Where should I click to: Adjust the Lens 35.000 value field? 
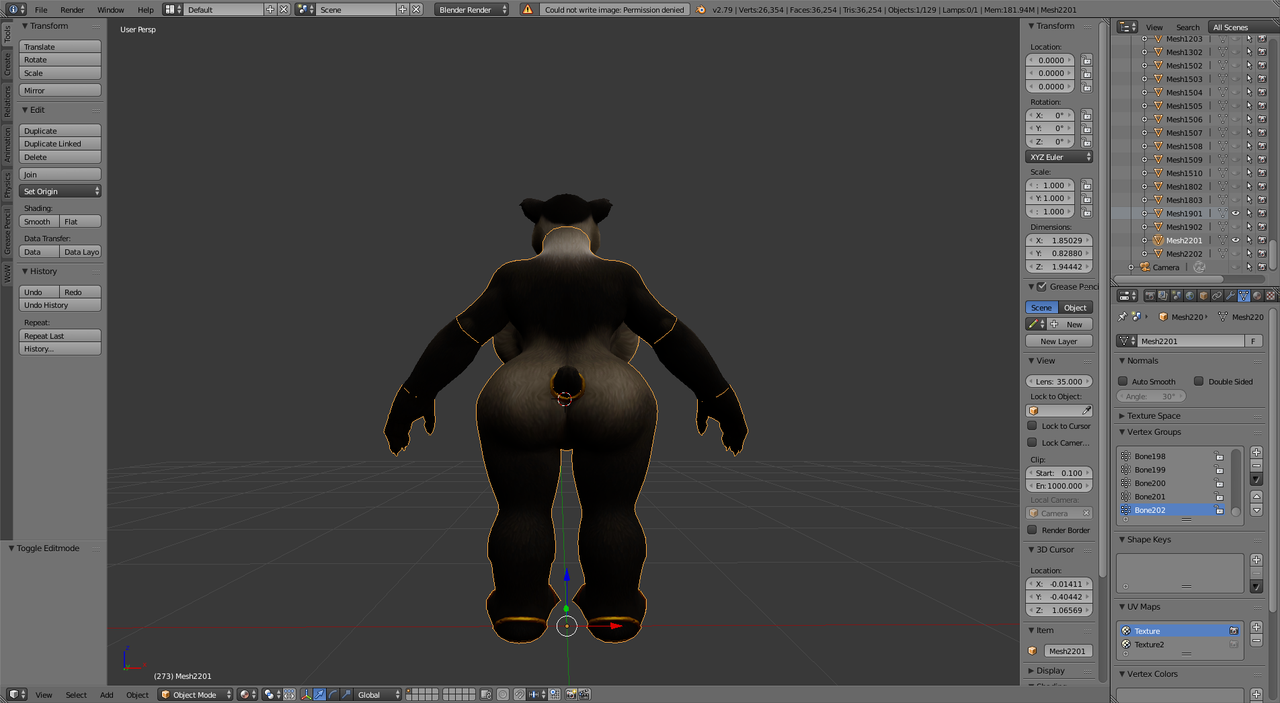1060,381
